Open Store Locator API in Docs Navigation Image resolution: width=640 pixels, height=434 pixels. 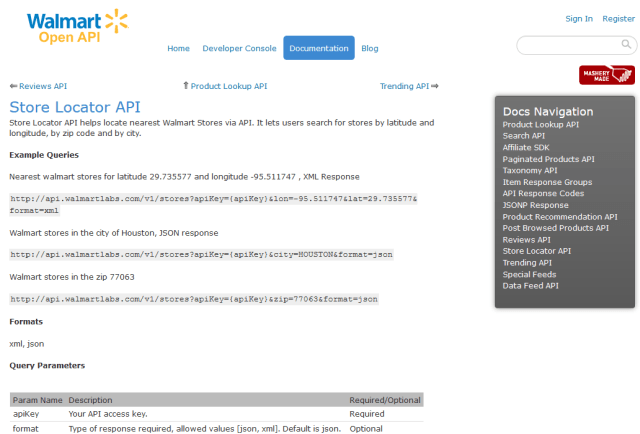[536, 251]
